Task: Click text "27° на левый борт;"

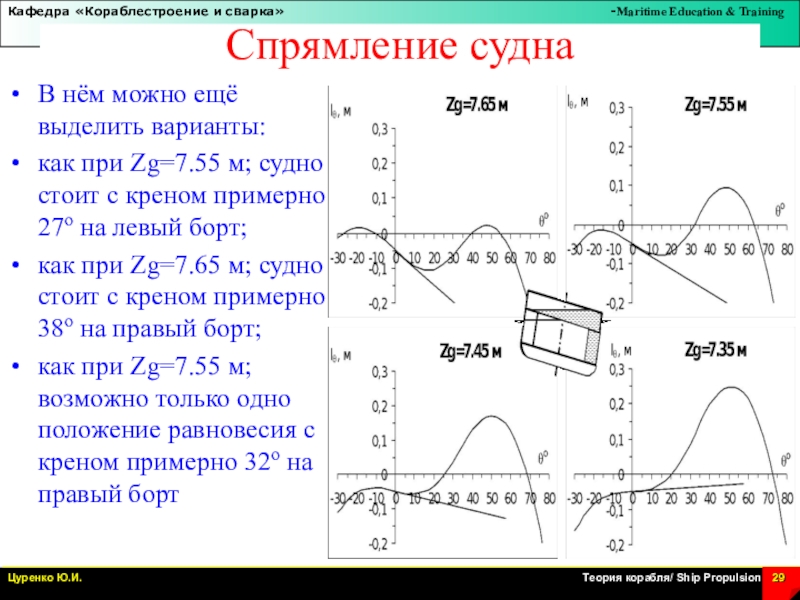Action: point(142,228)
